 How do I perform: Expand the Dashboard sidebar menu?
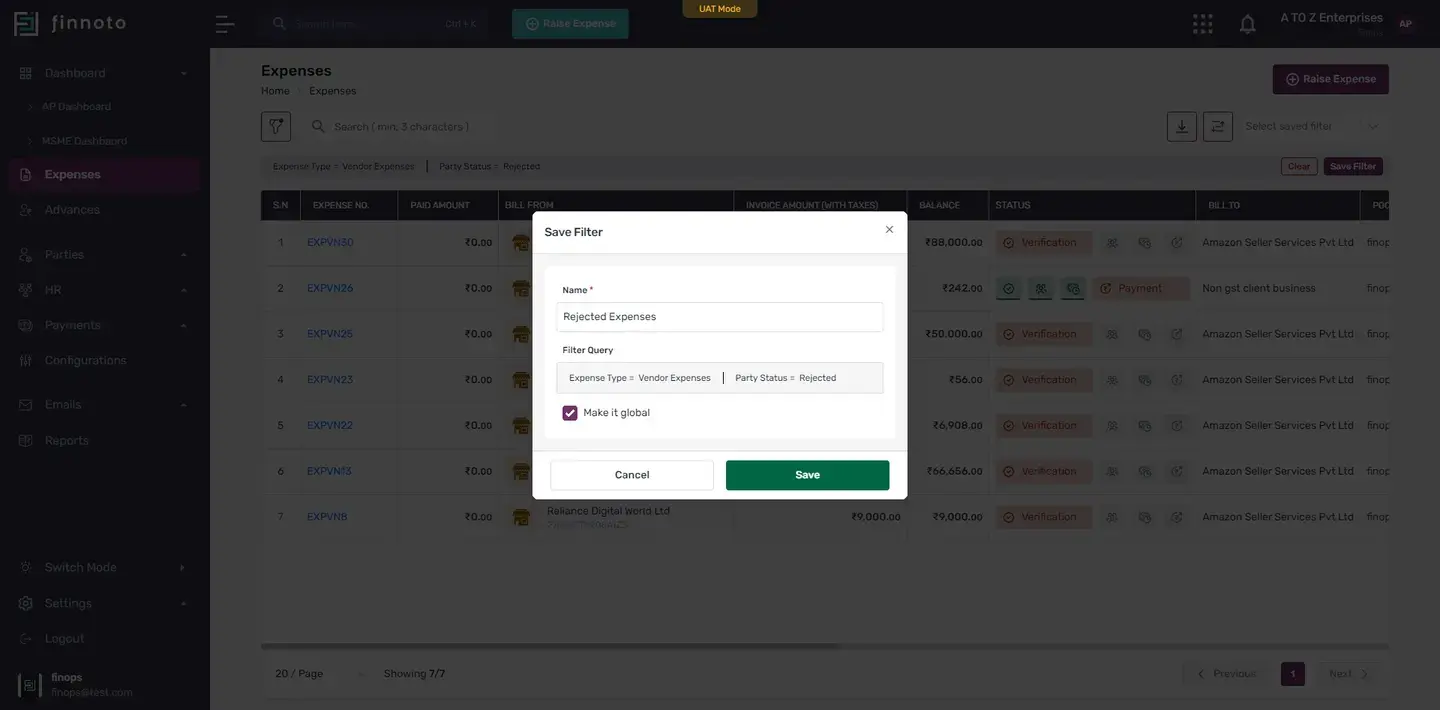tap(103, 73)
